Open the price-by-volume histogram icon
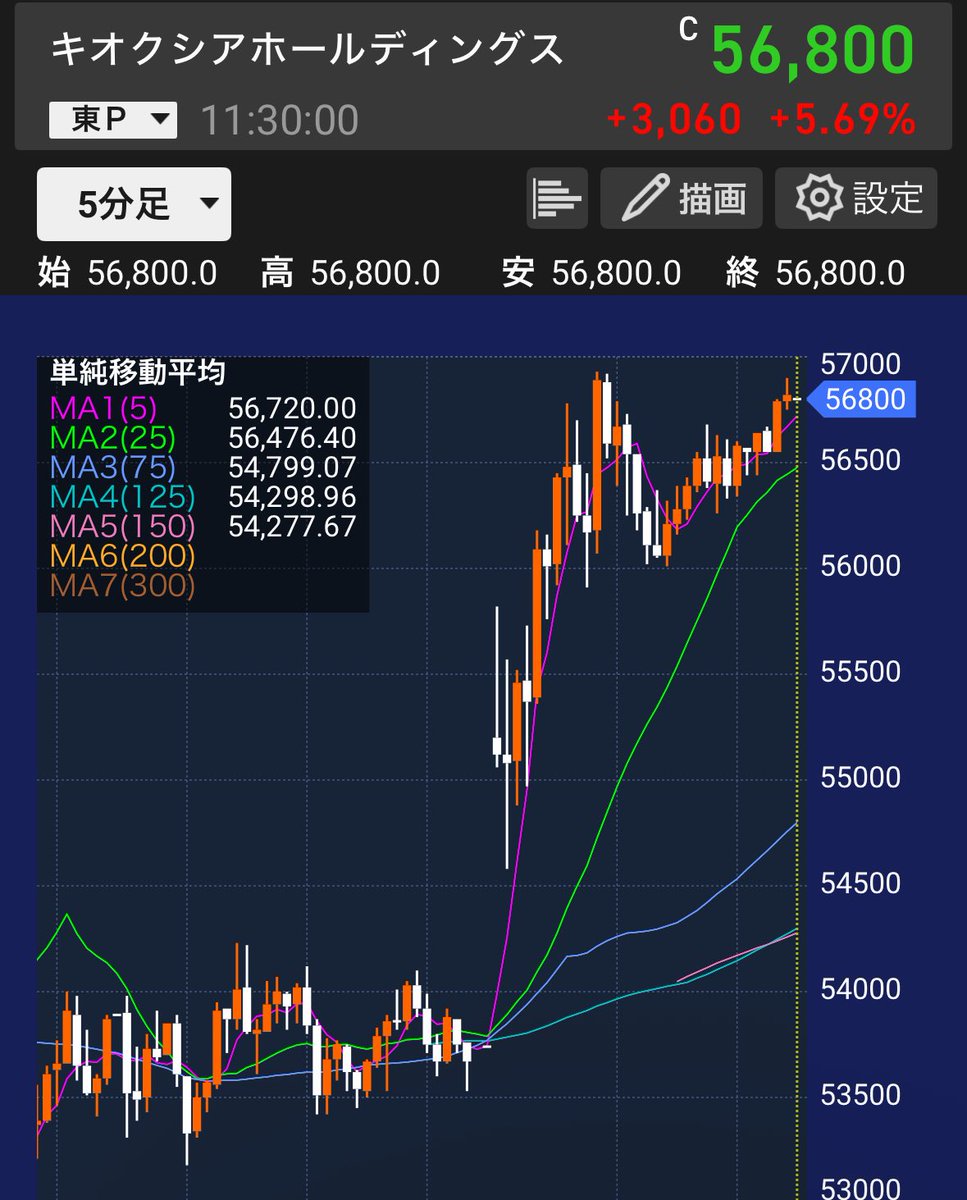This screenshot has width=967, height=1200. [x=557, y=198]
